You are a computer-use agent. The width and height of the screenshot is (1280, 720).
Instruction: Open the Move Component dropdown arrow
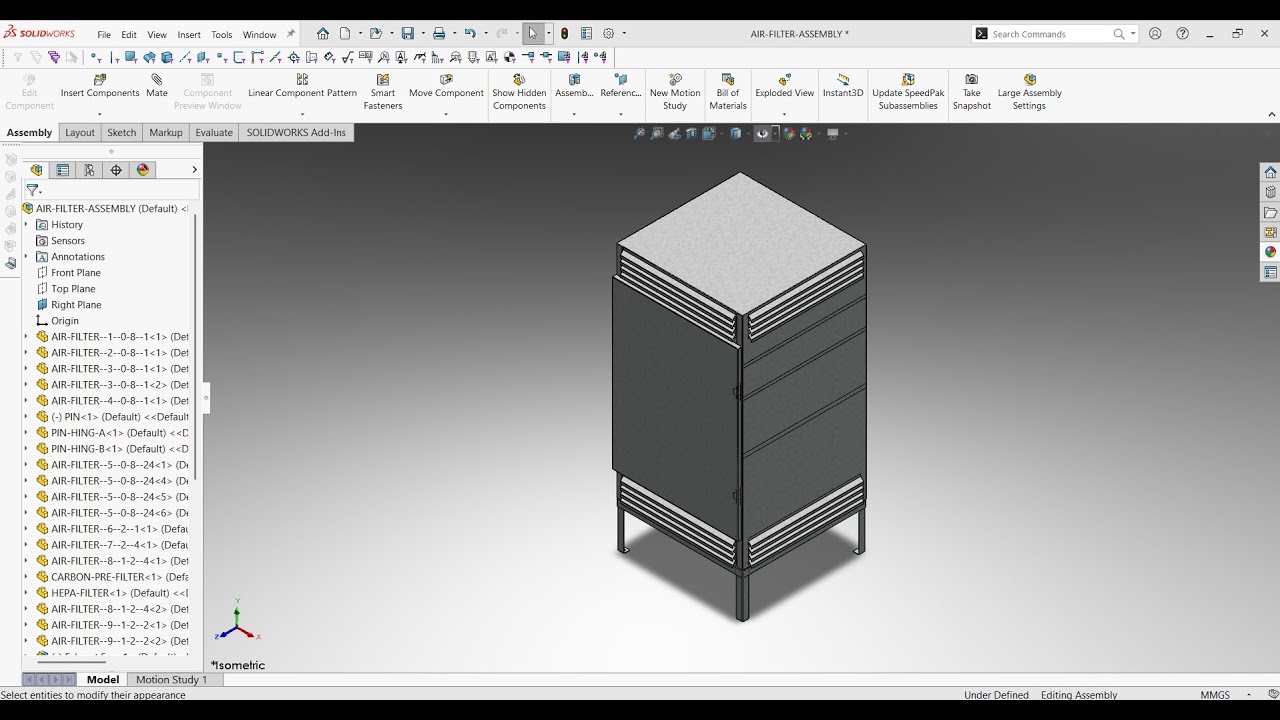tap(446, 114)
